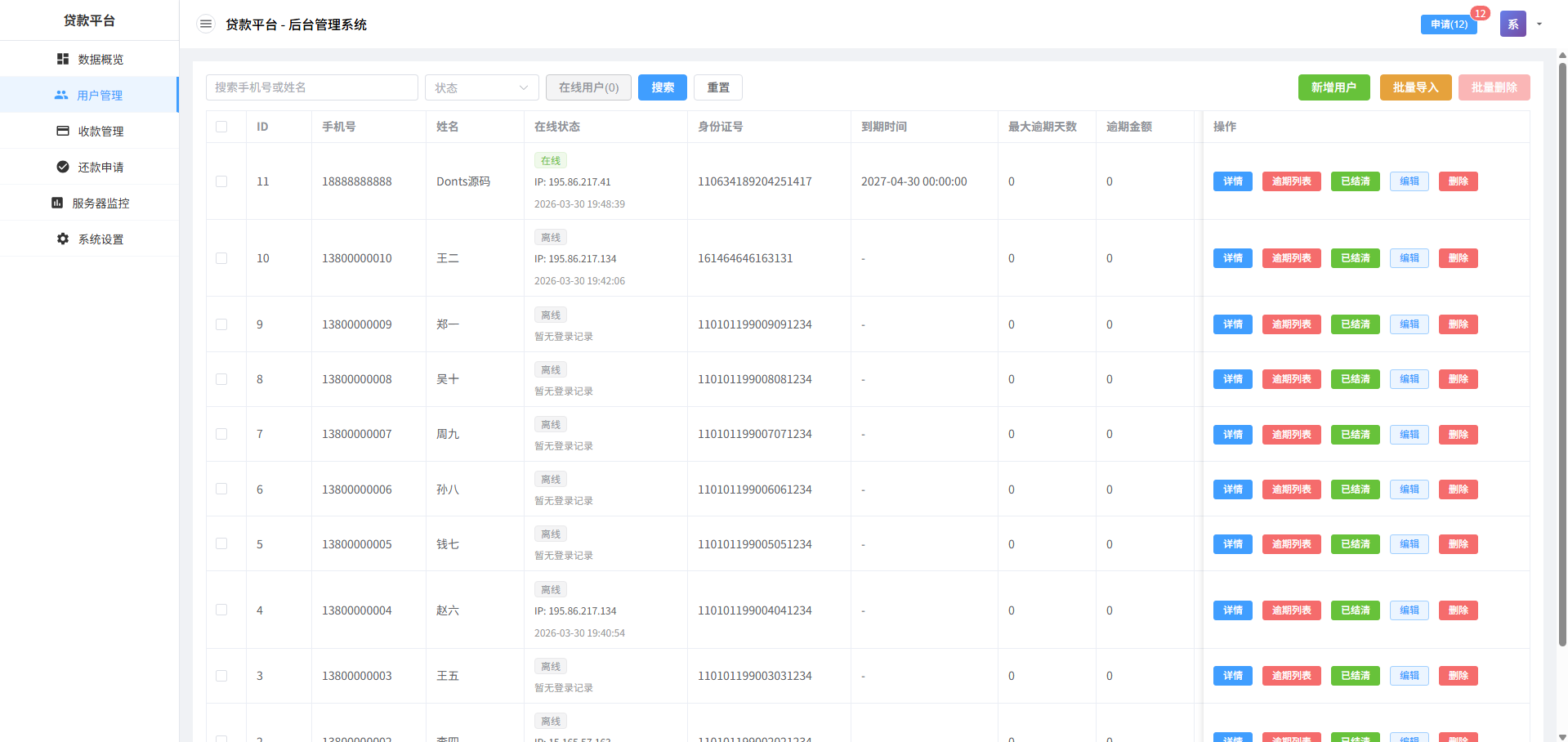Go to 数据概览 in the sidebar
This screenshot has height=742, width=1568.
[x=101, y=60]
